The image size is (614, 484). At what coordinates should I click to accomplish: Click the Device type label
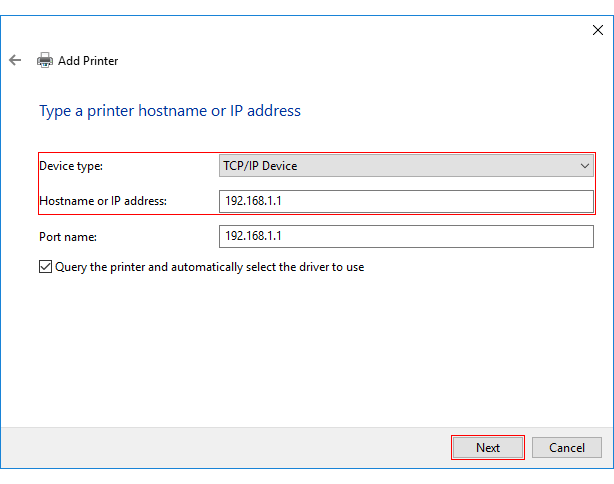pyautogui.click(x=70, y=165)
